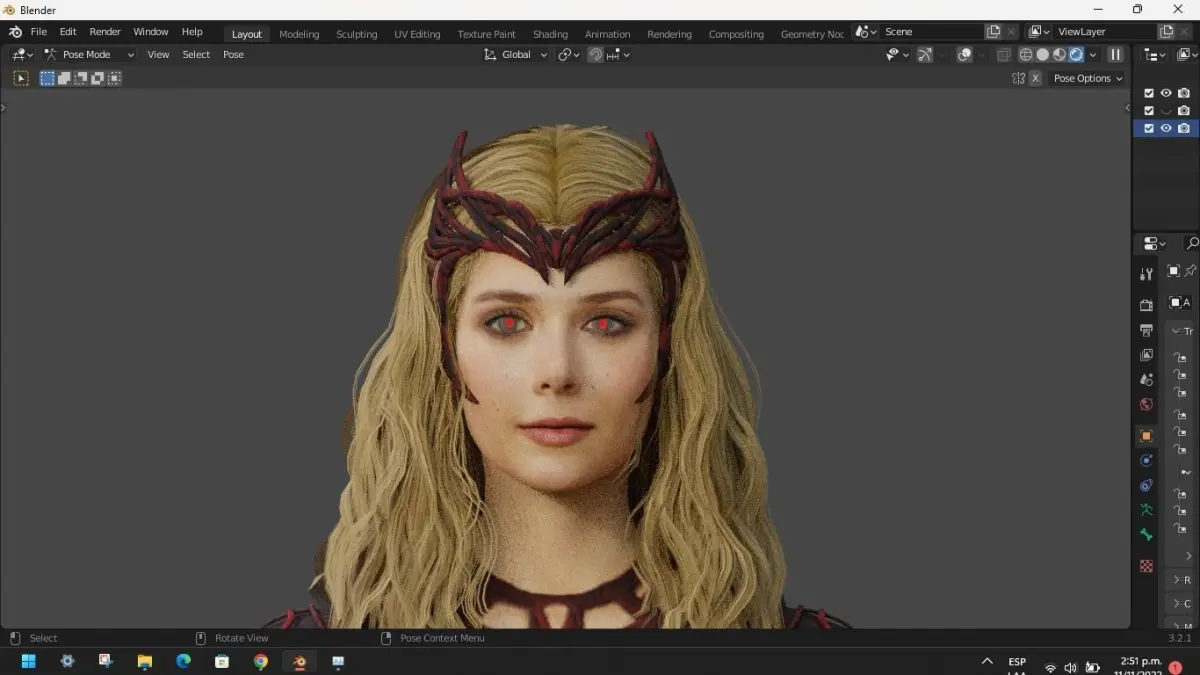Switch viewport to Solid shading

coord(1043,55)
